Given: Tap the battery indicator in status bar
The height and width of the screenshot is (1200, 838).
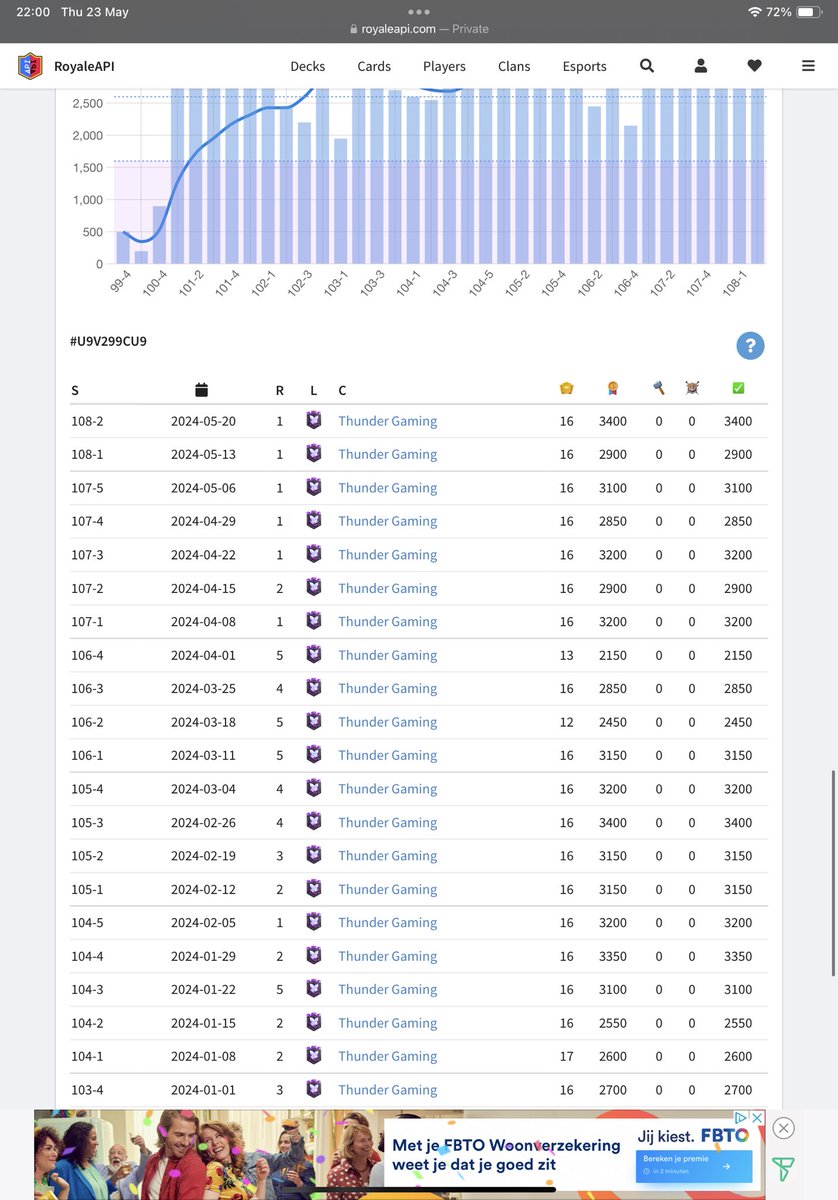Looking at the screenshot, I should (x=811, y=12).
